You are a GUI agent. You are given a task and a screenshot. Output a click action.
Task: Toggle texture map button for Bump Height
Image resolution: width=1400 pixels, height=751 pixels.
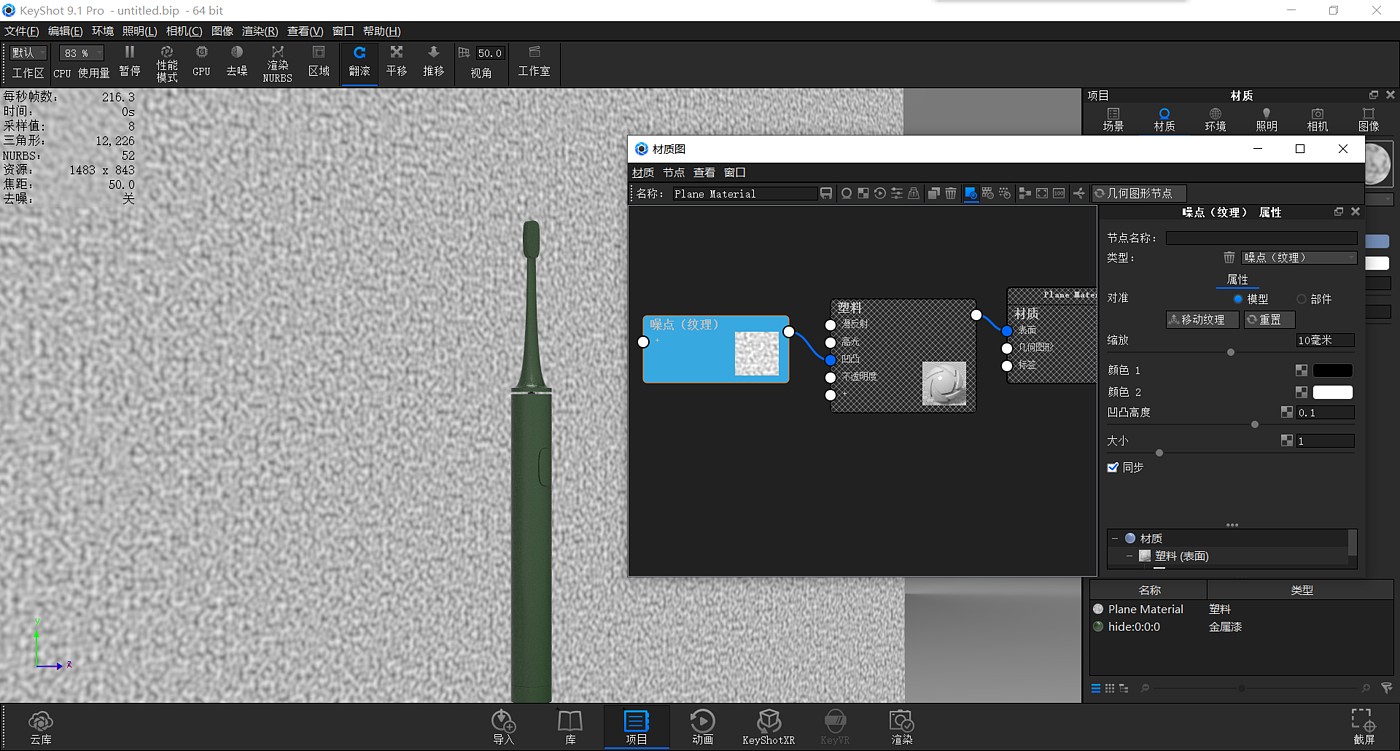tap(1287, 412)
